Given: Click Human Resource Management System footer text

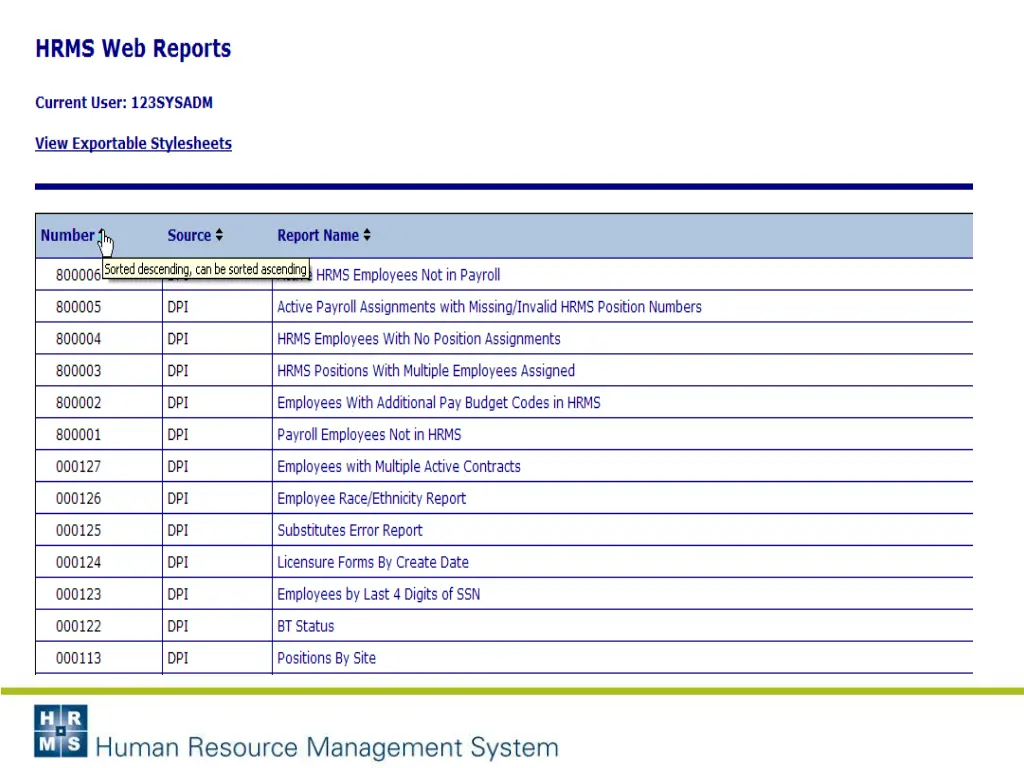Looking at the screenshot, I should (327, 747).
